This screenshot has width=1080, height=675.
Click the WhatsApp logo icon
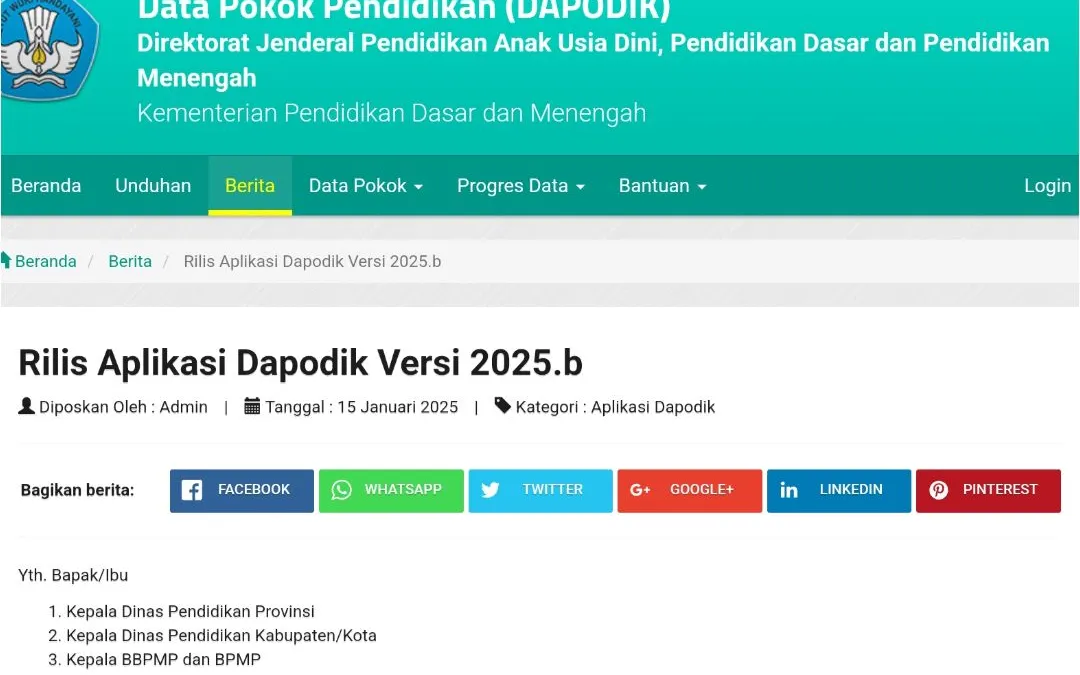(342, 490)
